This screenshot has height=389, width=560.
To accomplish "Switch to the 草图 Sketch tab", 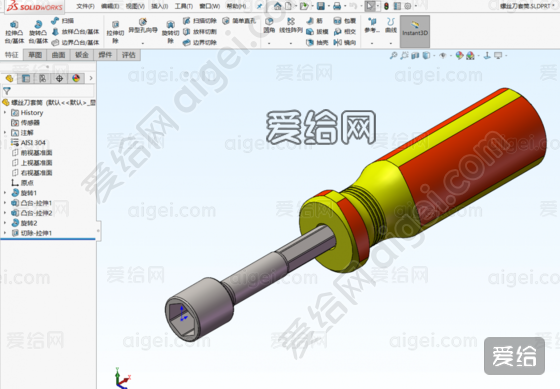I will (35, 55).
